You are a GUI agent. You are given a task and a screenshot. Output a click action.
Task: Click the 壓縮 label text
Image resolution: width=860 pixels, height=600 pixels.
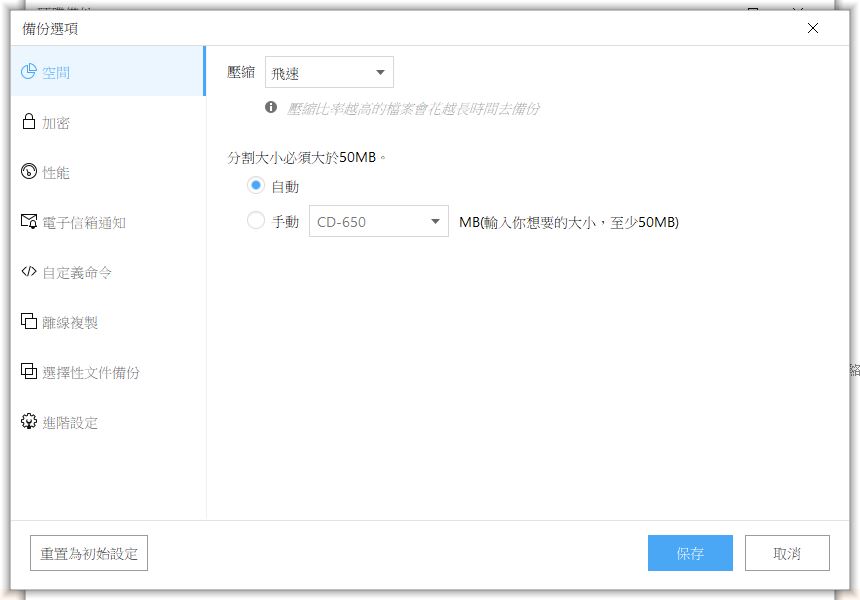tap(241, 72)
